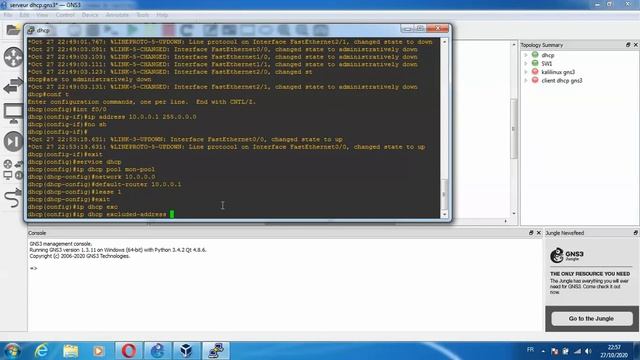Float the Console dock panel

coord(531,233)
